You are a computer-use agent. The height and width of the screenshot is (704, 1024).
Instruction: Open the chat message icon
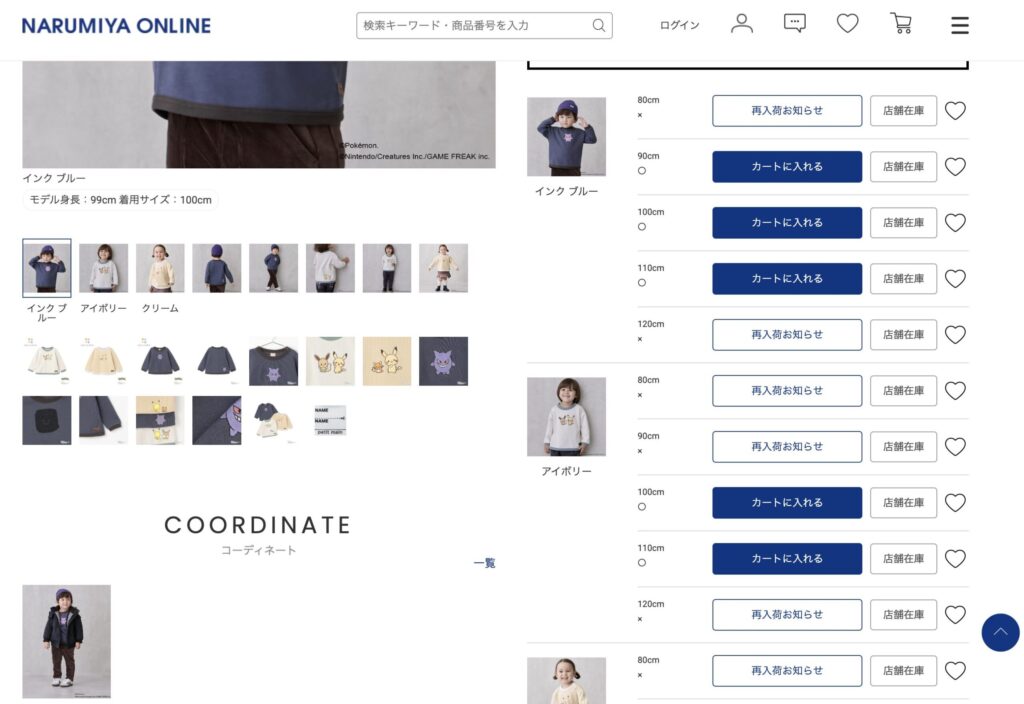794,24
